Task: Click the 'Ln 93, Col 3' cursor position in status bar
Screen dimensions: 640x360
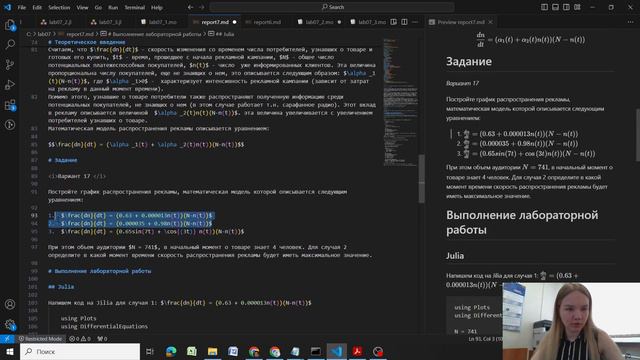Action: point(485,339)
